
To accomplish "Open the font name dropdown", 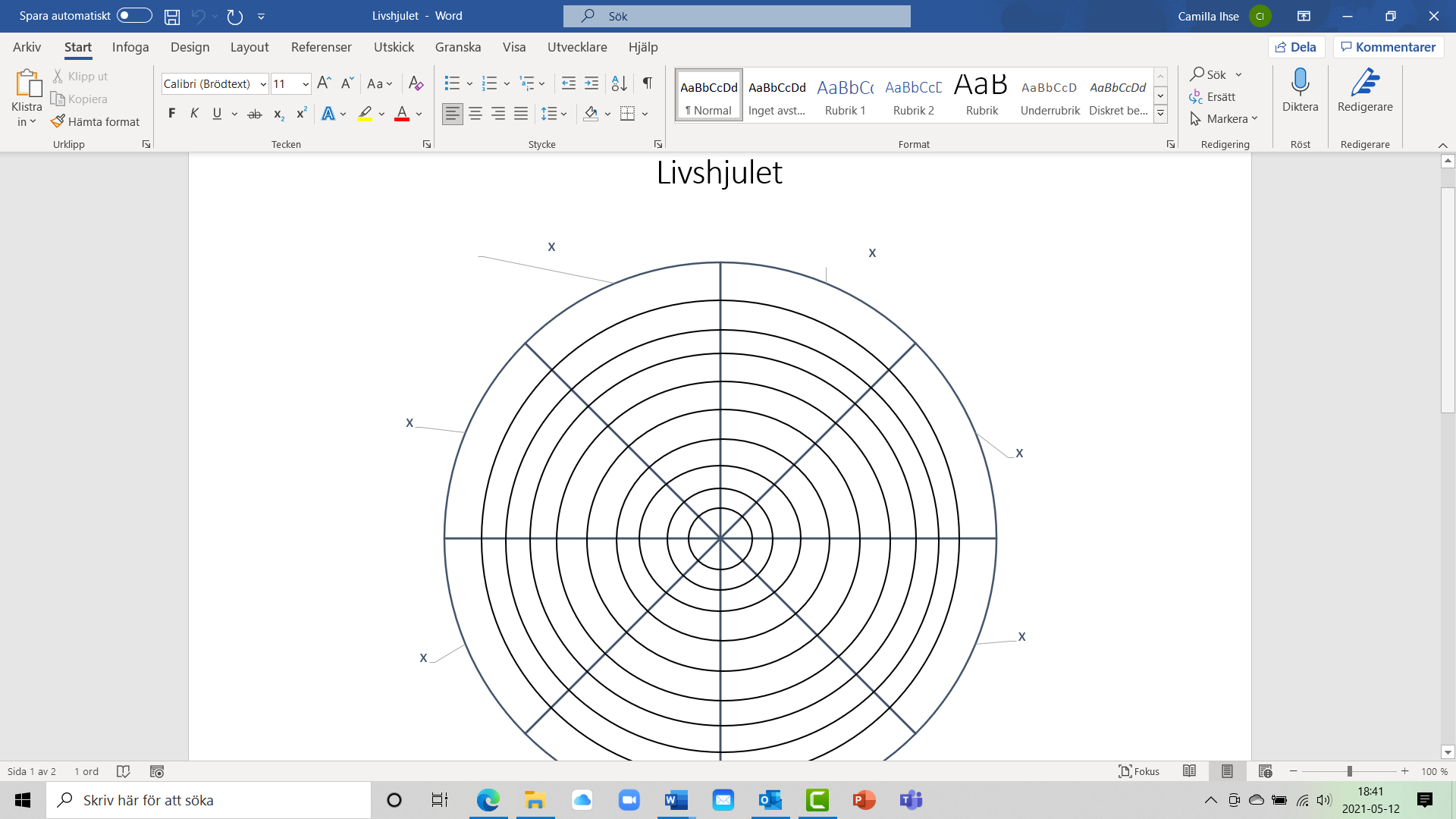I will click(x=263, y=84).
